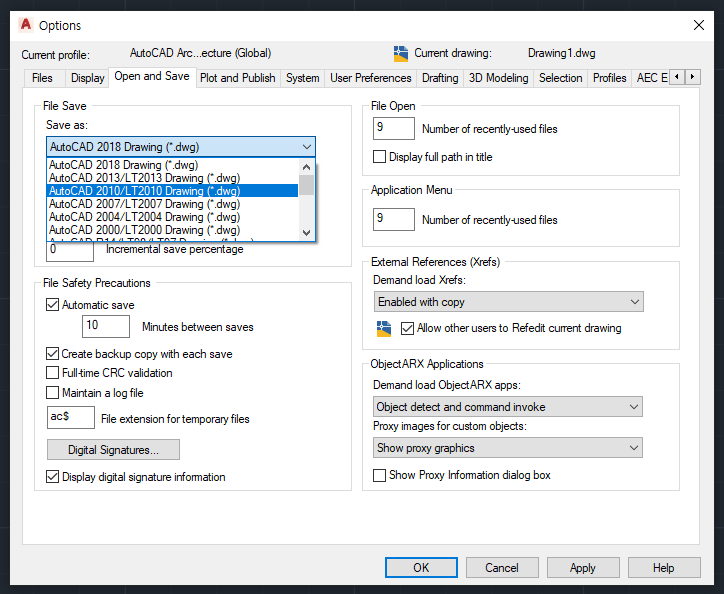The width and height of the screenshot is (724, 594).
Task: Click Application Menu recently-used files field
Action: click(394, 219)
